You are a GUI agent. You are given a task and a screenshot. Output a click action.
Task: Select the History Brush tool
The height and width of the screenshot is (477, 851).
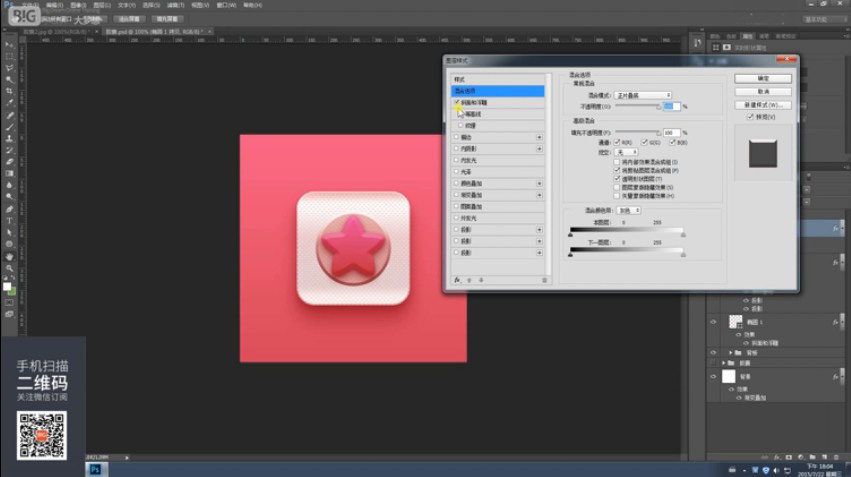coord(9,150)
